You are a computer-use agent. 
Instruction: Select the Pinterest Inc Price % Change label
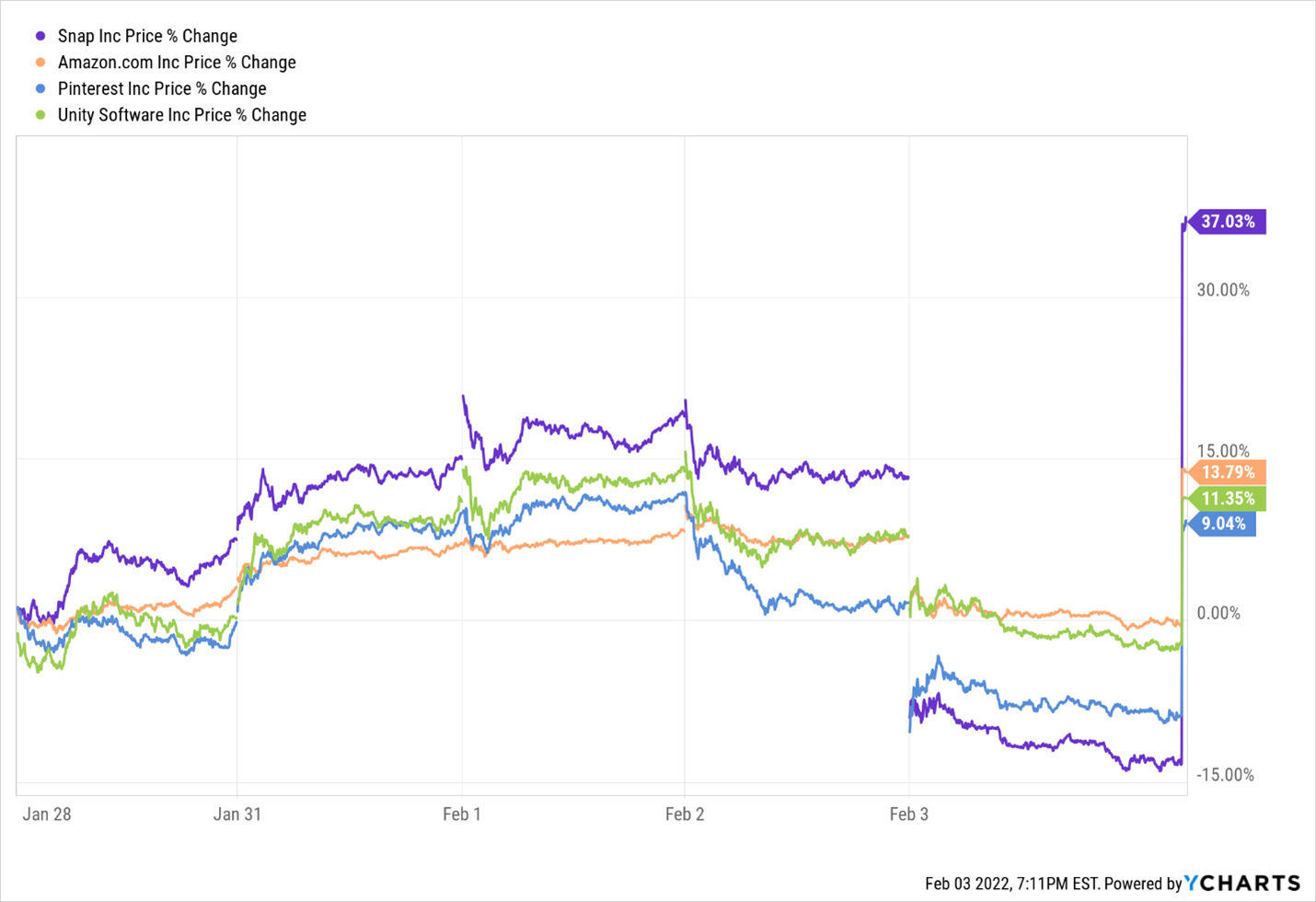[162, 89]
